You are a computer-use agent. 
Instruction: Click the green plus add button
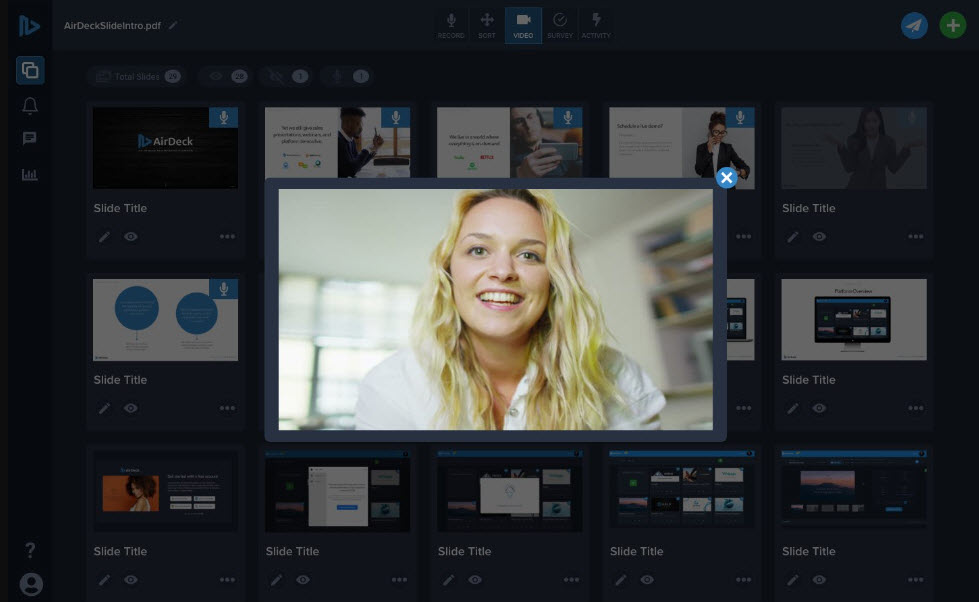(953, 26)
